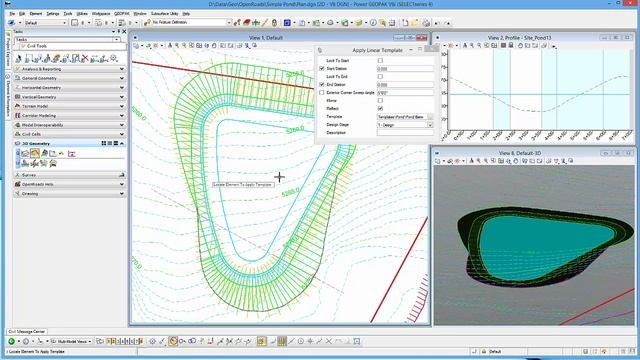640x360 pixels.
Task: Open the Tasks dropdown list
Action: coord(117,40)
